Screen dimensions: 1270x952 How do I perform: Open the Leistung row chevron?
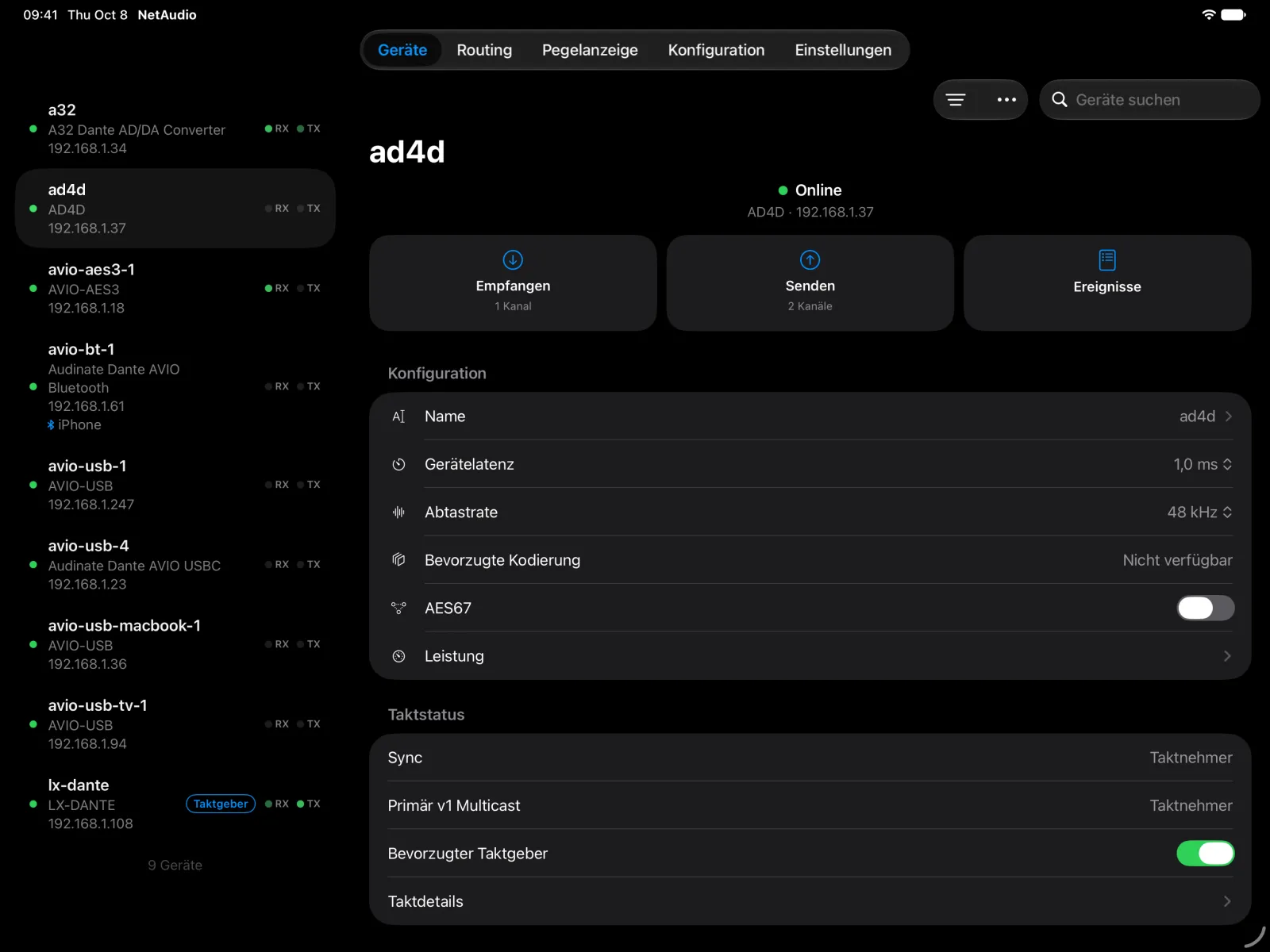pos(1228,656)
